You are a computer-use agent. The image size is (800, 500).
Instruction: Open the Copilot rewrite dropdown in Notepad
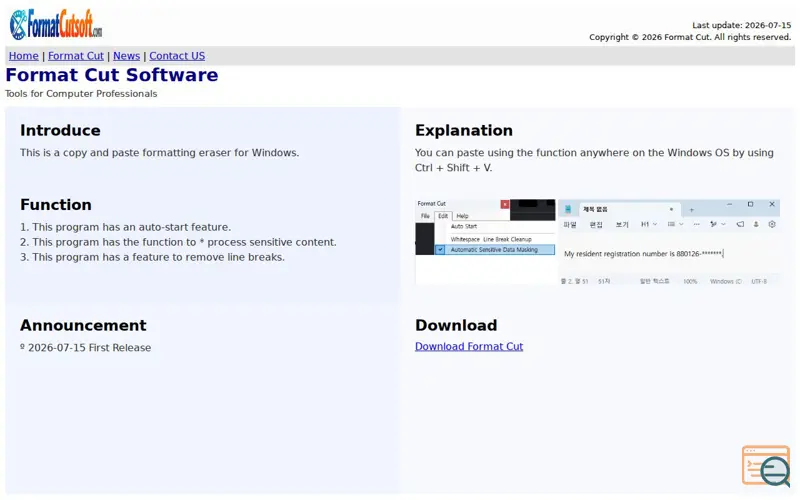click(718, 224)
